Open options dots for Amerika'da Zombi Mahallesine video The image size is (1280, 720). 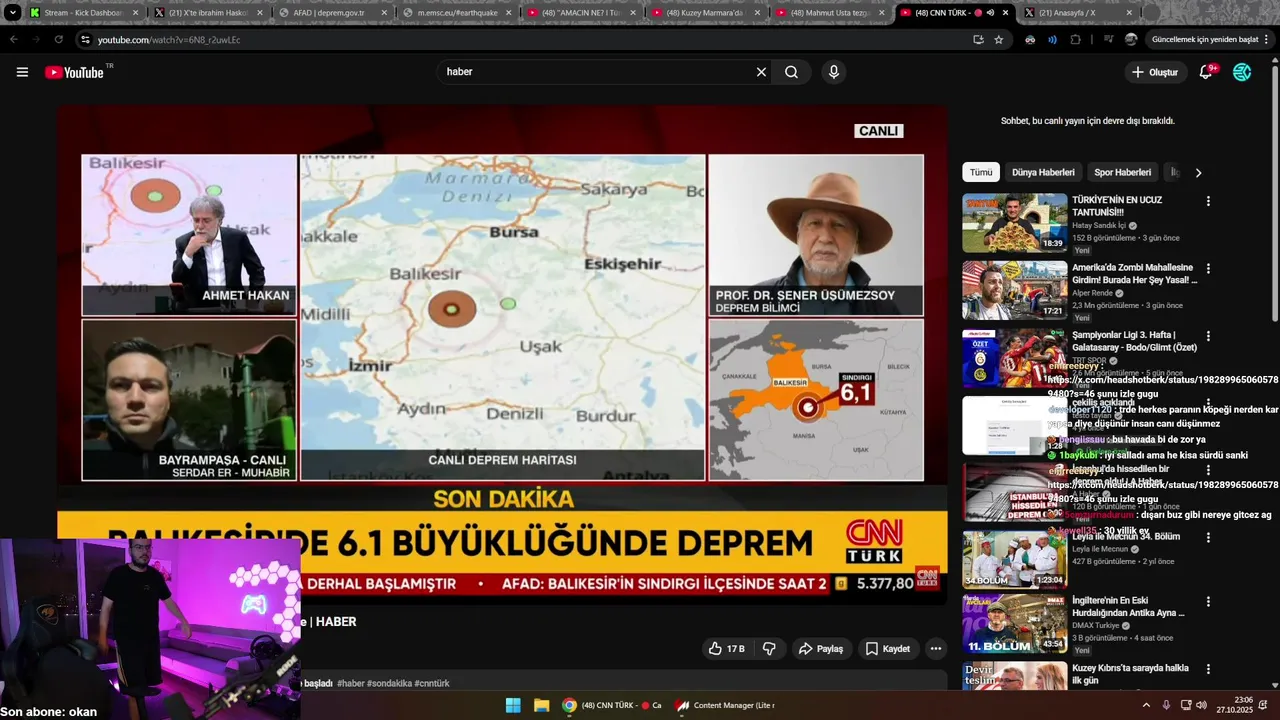click(x=1208, y=269)
